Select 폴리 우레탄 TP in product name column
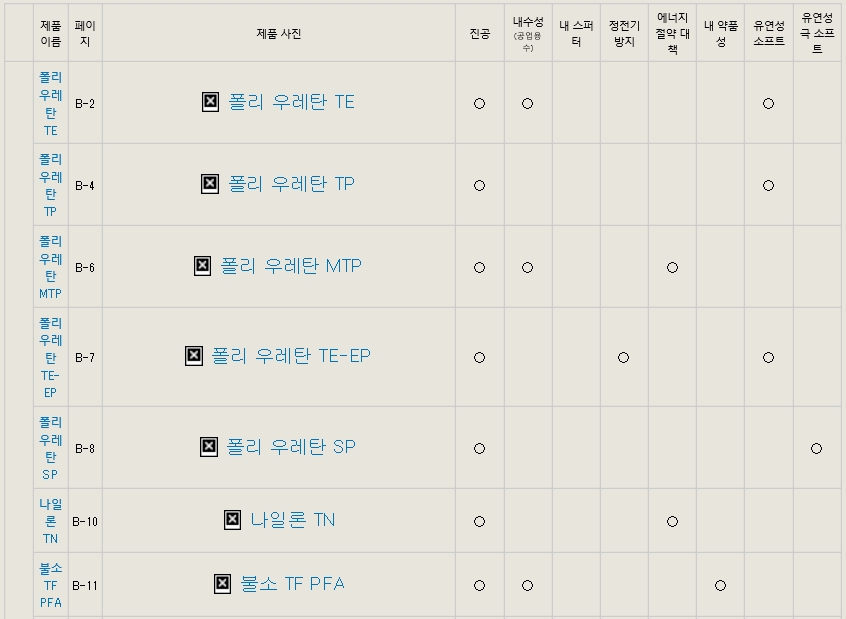Viewport: 846px width, 619px height. click(51, 185)
